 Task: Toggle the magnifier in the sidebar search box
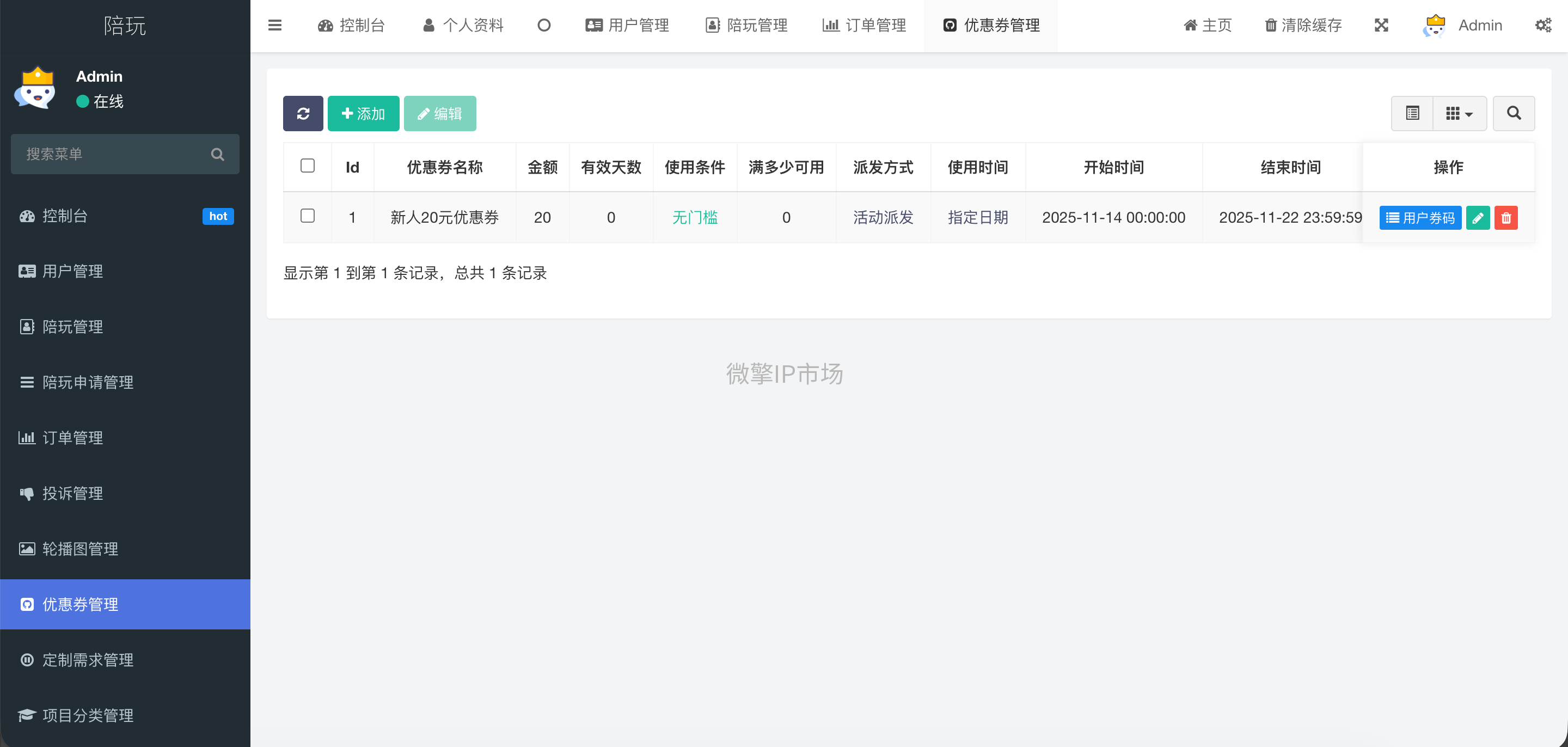coord(217,154)
